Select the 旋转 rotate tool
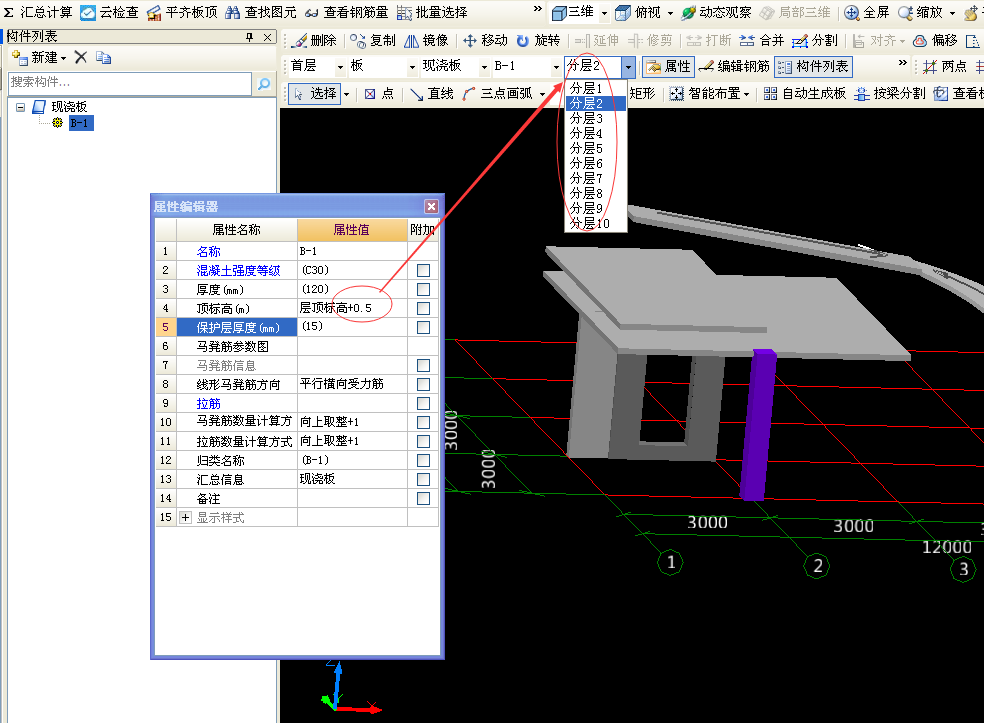Image resolution: width=984 pixels, height=723 pixels. [538, 40]
